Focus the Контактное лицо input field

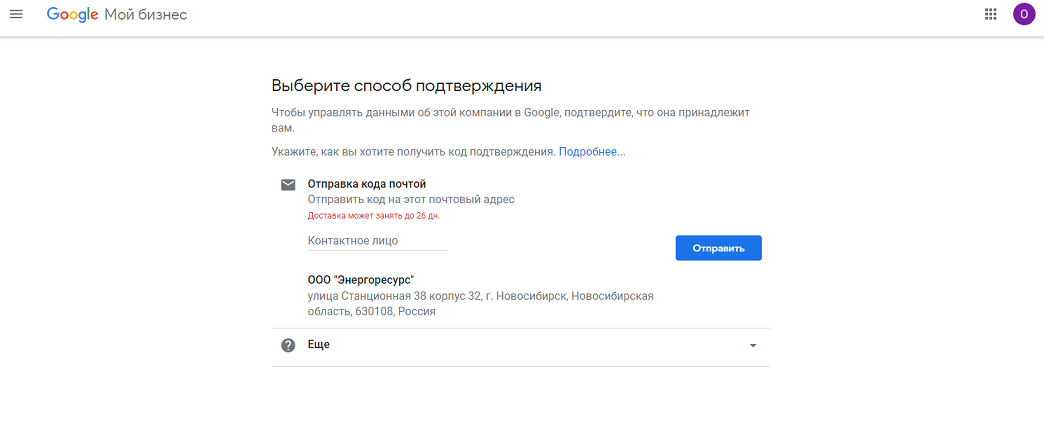click(377, 241)
